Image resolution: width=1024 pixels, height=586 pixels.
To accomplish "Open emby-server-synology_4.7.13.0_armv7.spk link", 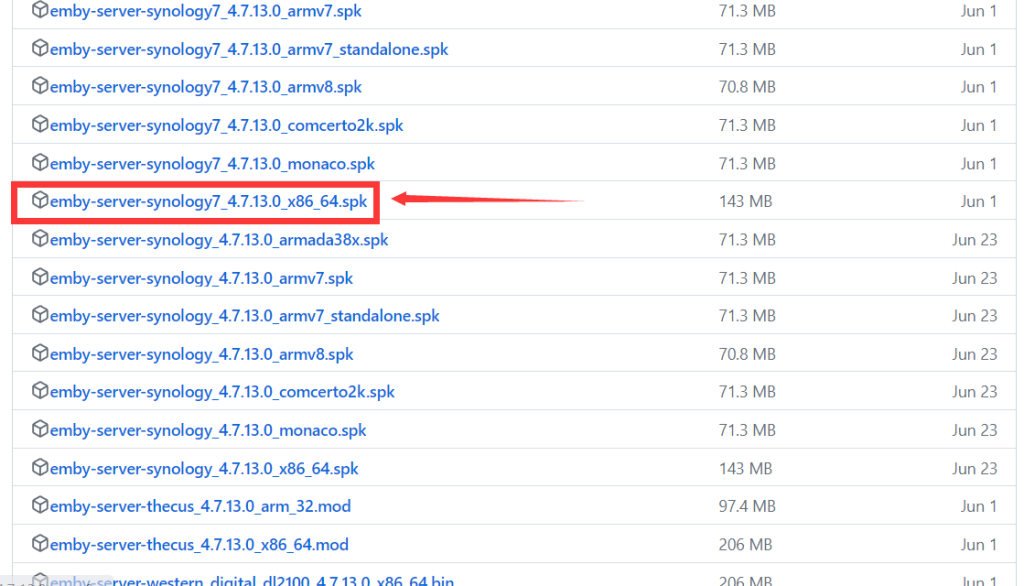I will point(201,278).
